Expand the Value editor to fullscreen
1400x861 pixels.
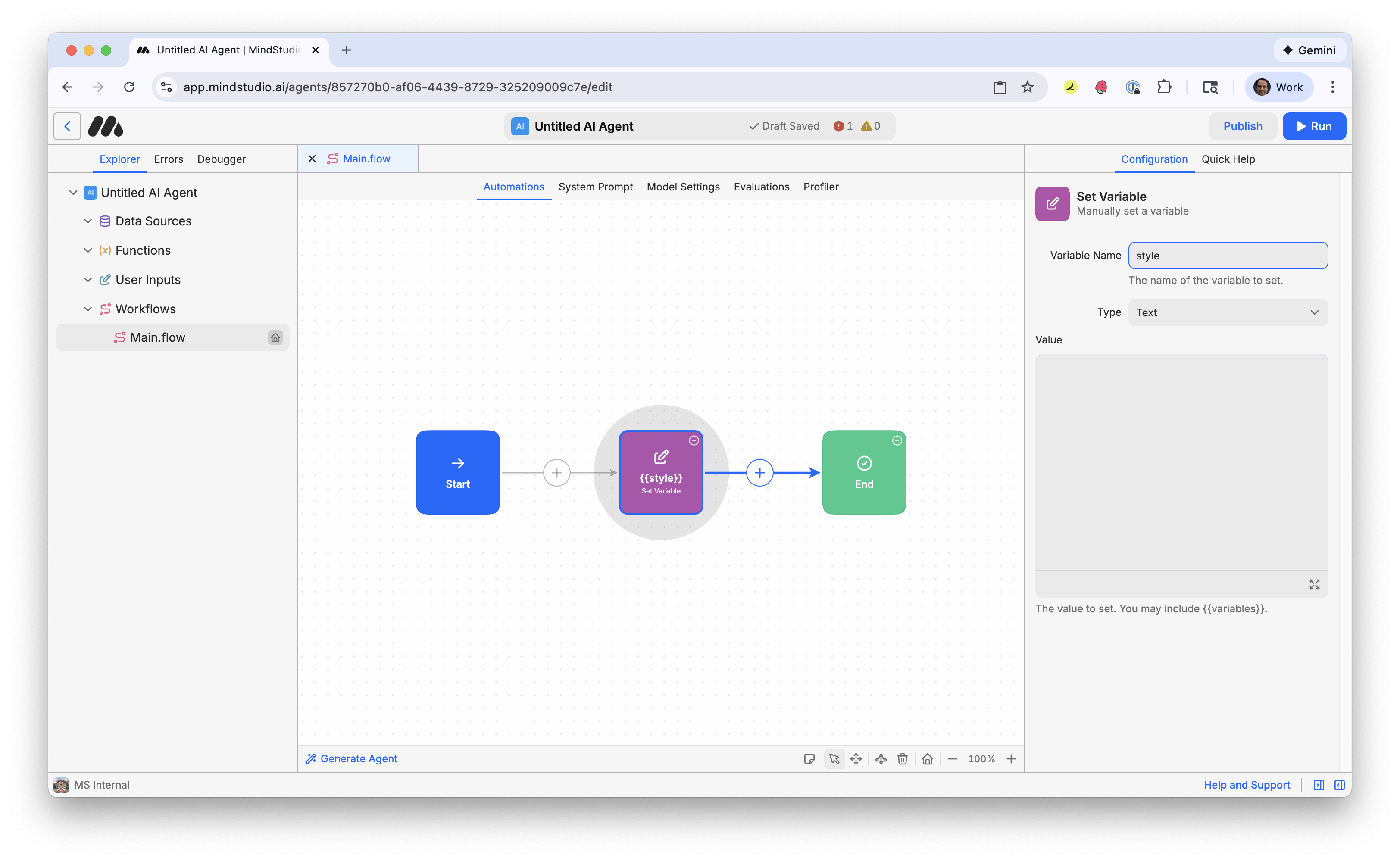pyautogui.click(x=1315, y=584)
